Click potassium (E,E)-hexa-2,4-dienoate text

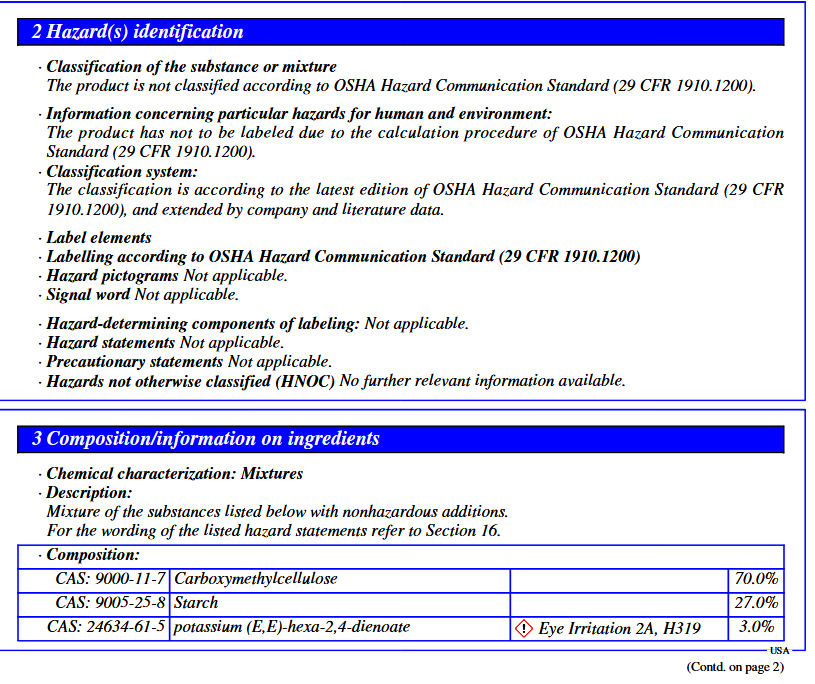[292, 627]
